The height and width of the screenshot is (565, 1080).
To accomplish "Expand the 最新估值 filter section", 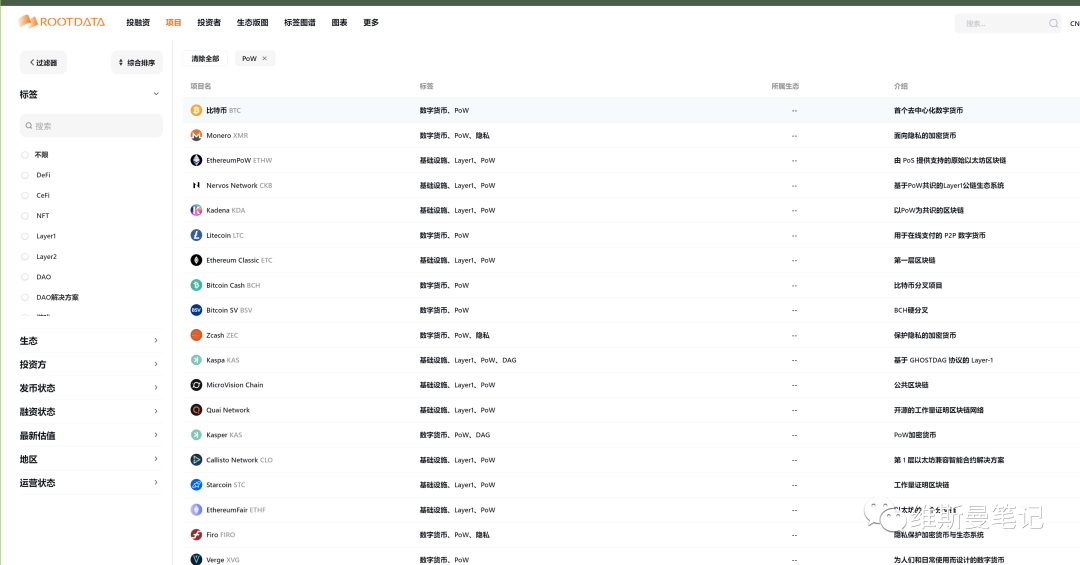I will point(156,435).
